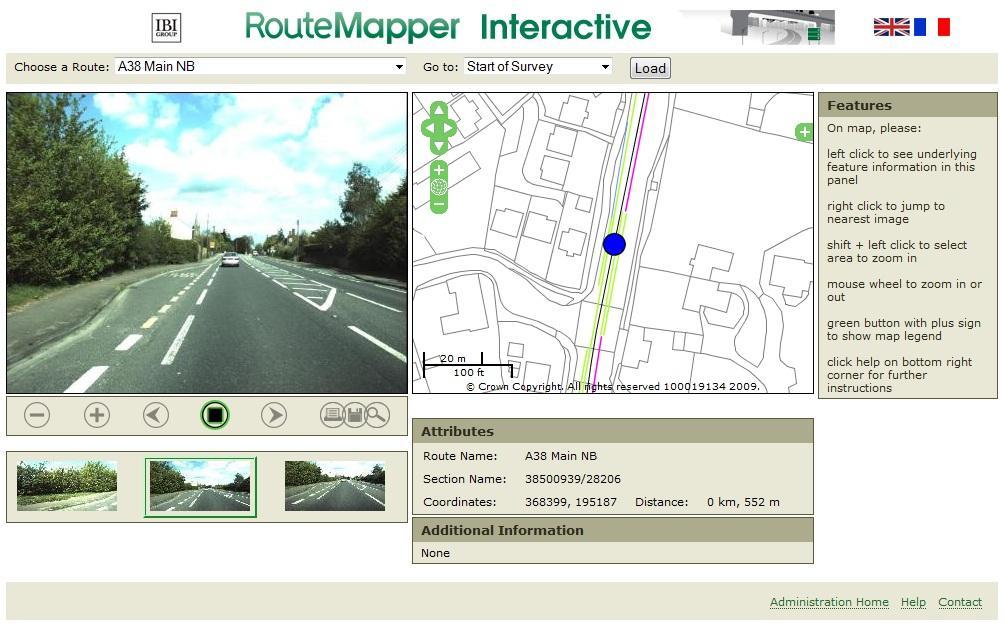
Task: Click the Additional Information panel header
Action: 613,530
